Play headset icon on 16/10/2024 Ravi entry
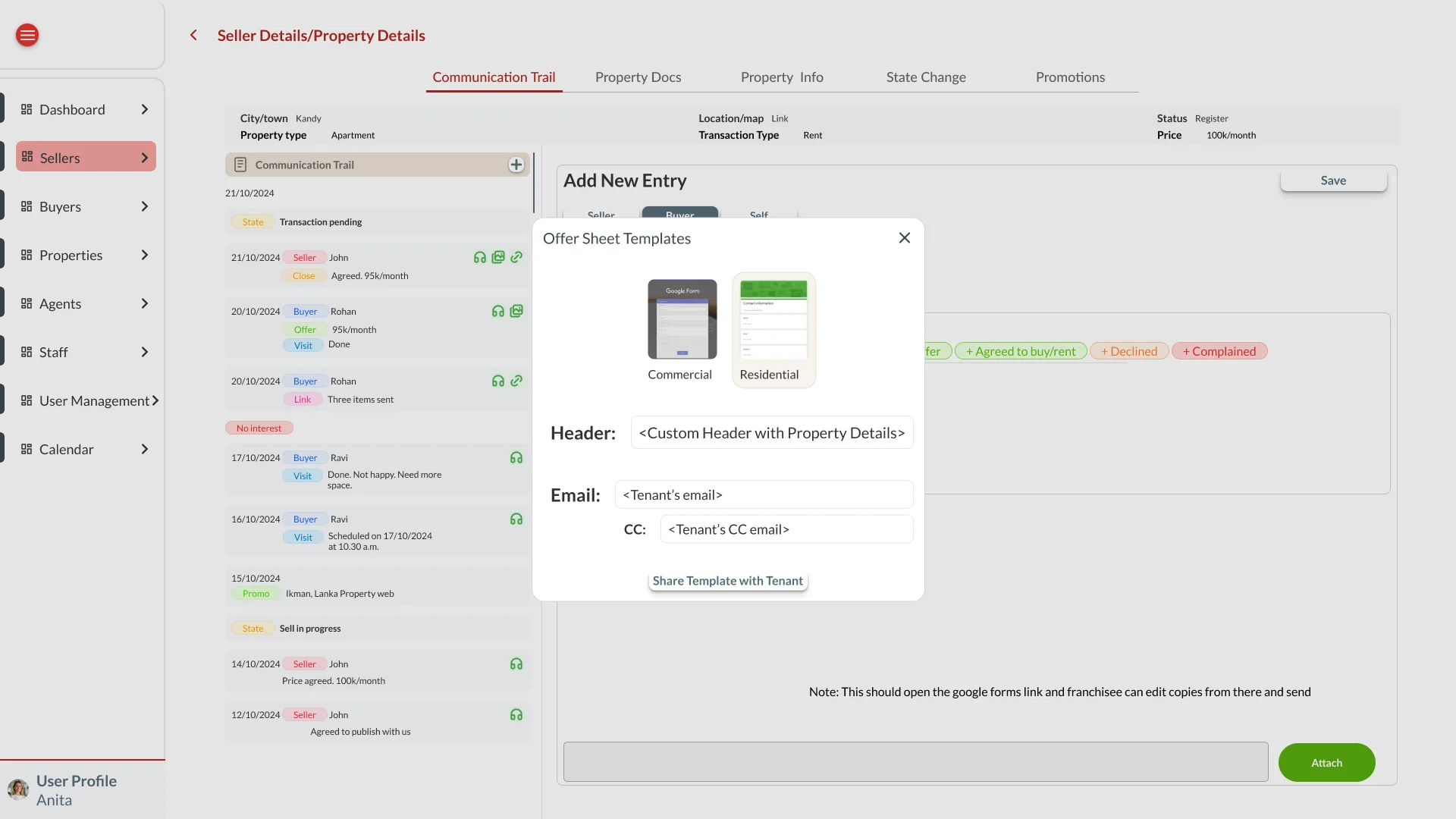Image resolution: width=1456 pixels, height=819 pixels. pos(516,519)
